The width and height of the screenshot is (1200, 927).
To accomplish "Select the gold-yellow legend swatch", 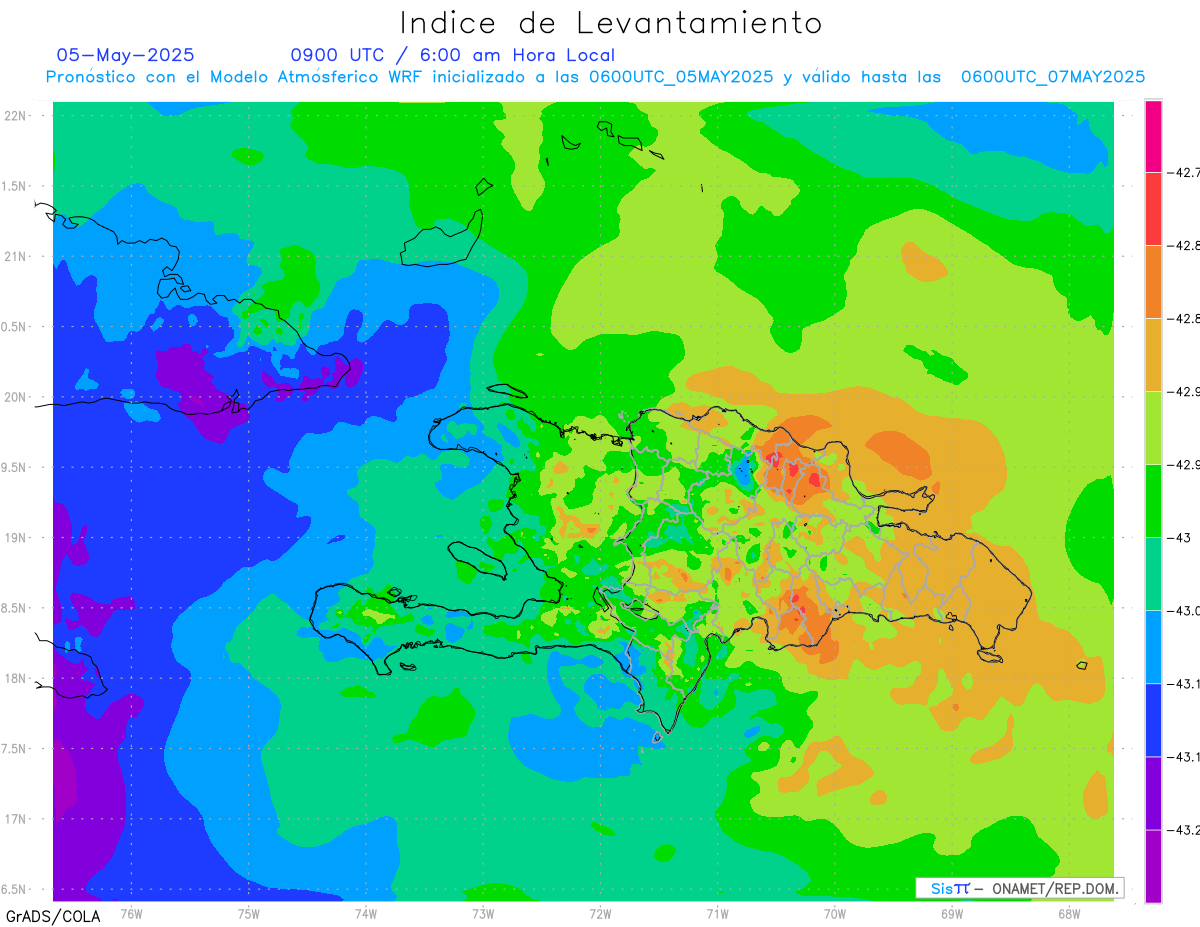I will [x=1153, y=355].
